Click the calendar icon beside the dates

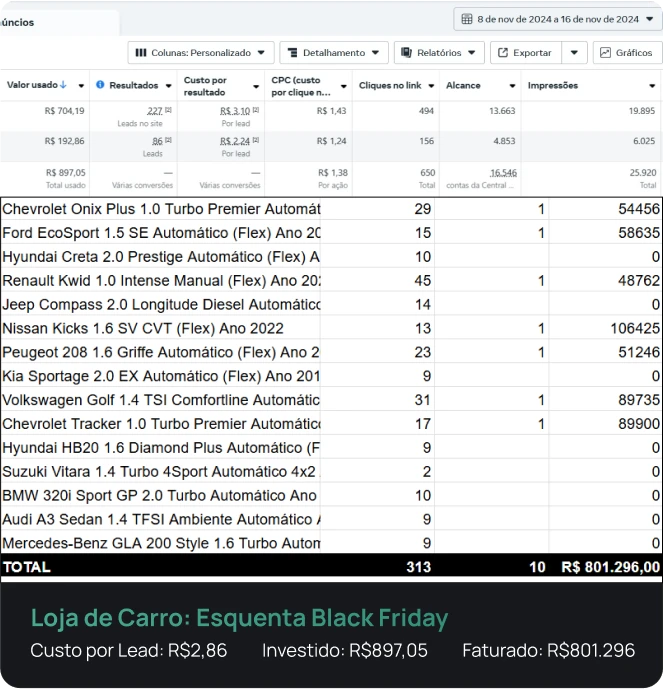pyautogui.click(x=467, y=19)
